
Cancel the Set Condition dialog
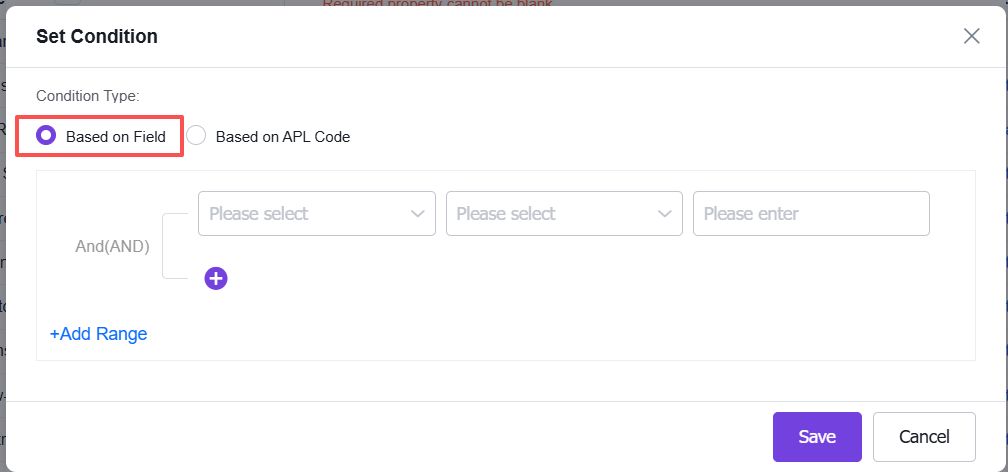click(x=924, y=437)
